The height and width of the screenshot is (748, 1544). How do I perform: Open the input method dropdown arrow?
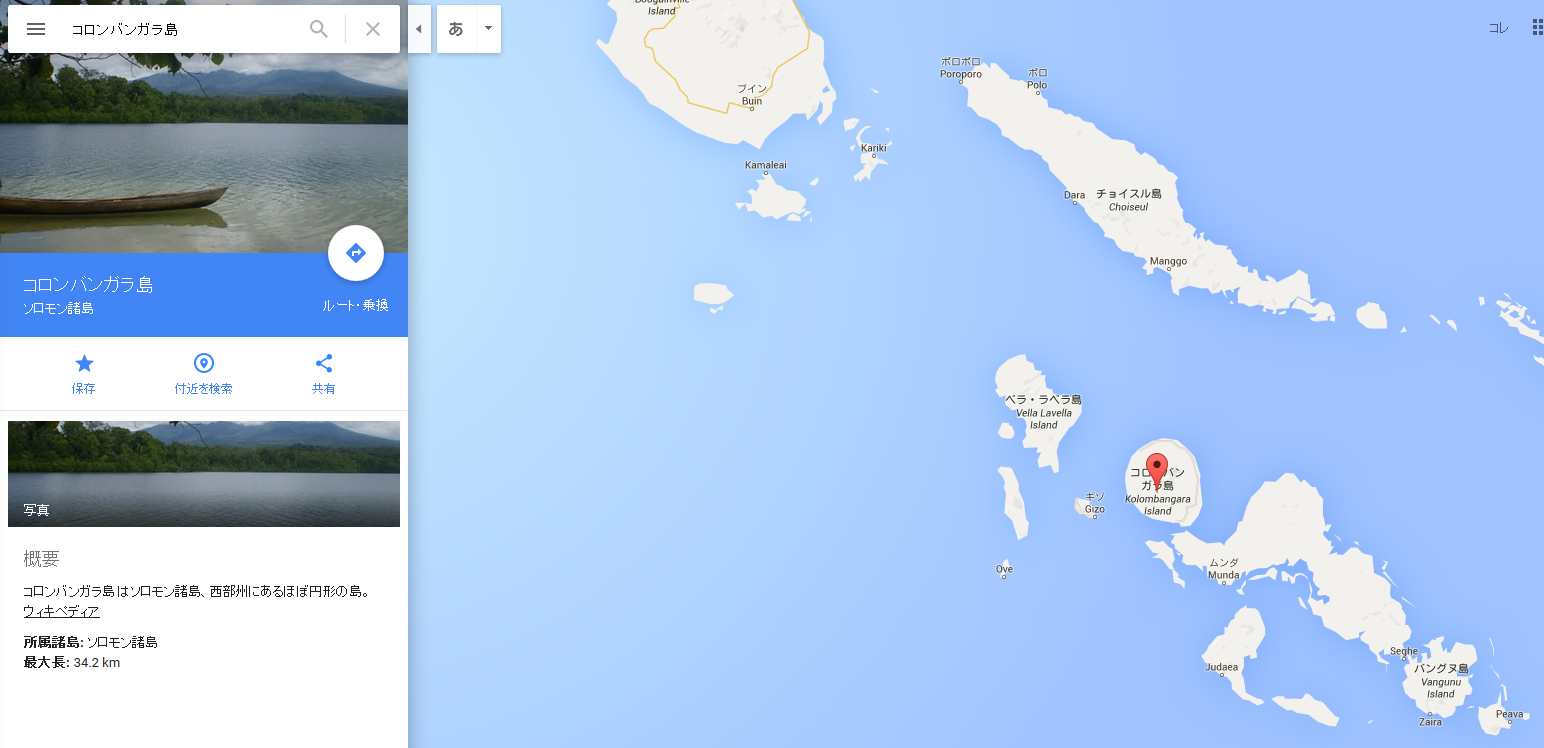click(488, 29)
